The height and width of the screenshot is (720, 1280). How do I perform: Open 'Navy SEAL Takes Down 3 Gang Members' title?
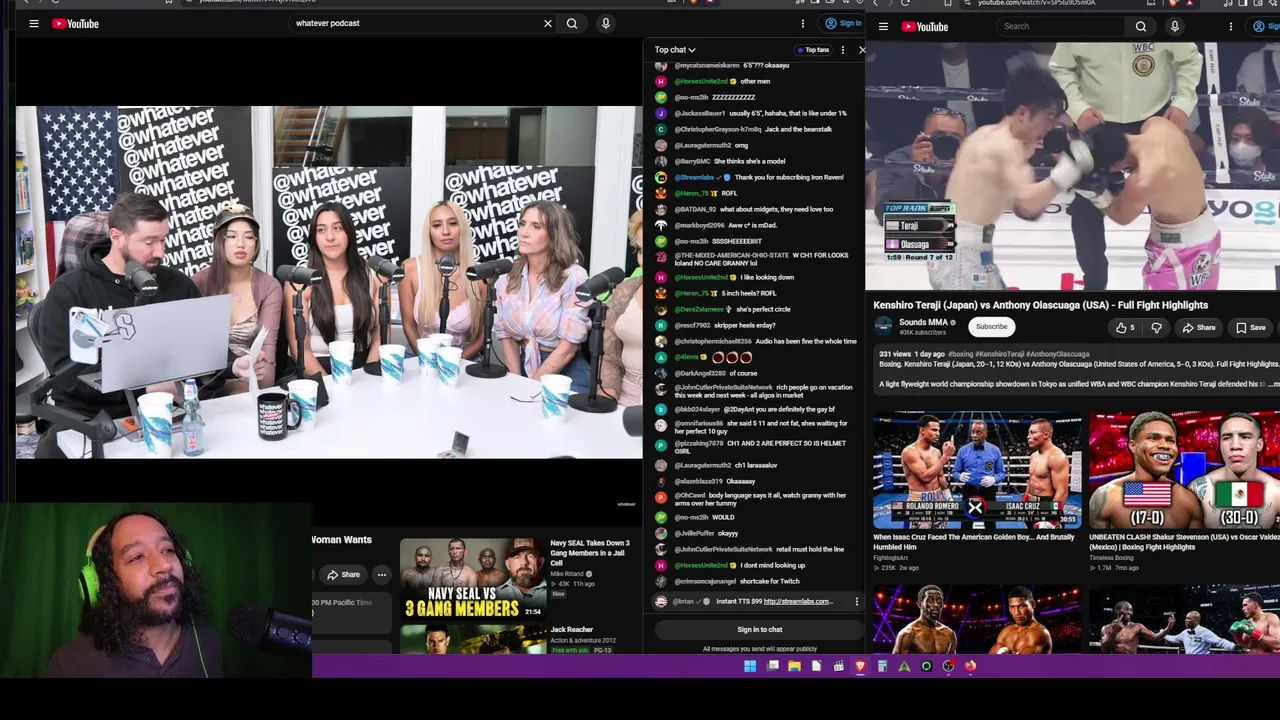pos(590,553)
